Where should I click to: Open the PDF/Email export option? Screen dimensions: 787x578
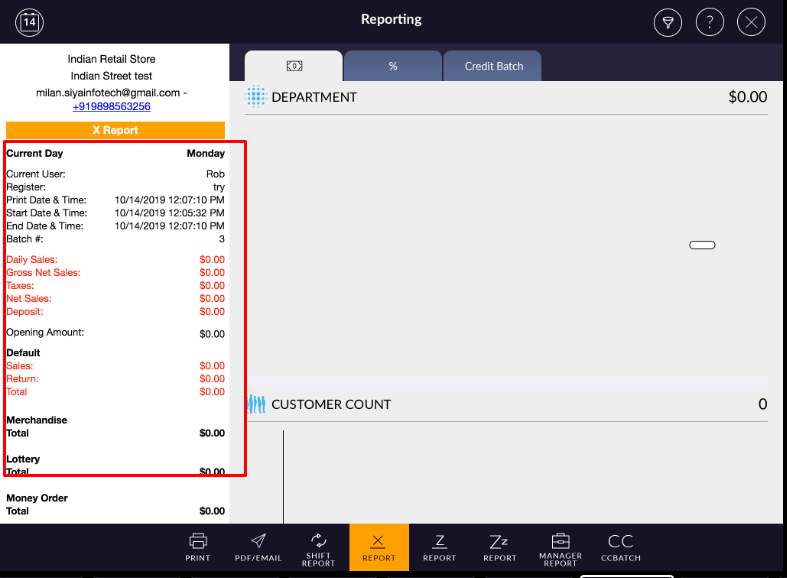258,547
